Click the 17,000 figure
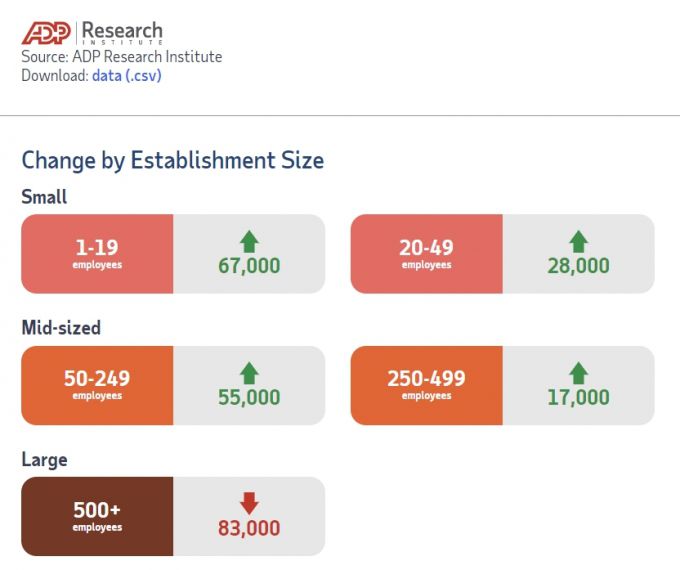This screenshot has height=570, width=680. (x=578, y=397)
